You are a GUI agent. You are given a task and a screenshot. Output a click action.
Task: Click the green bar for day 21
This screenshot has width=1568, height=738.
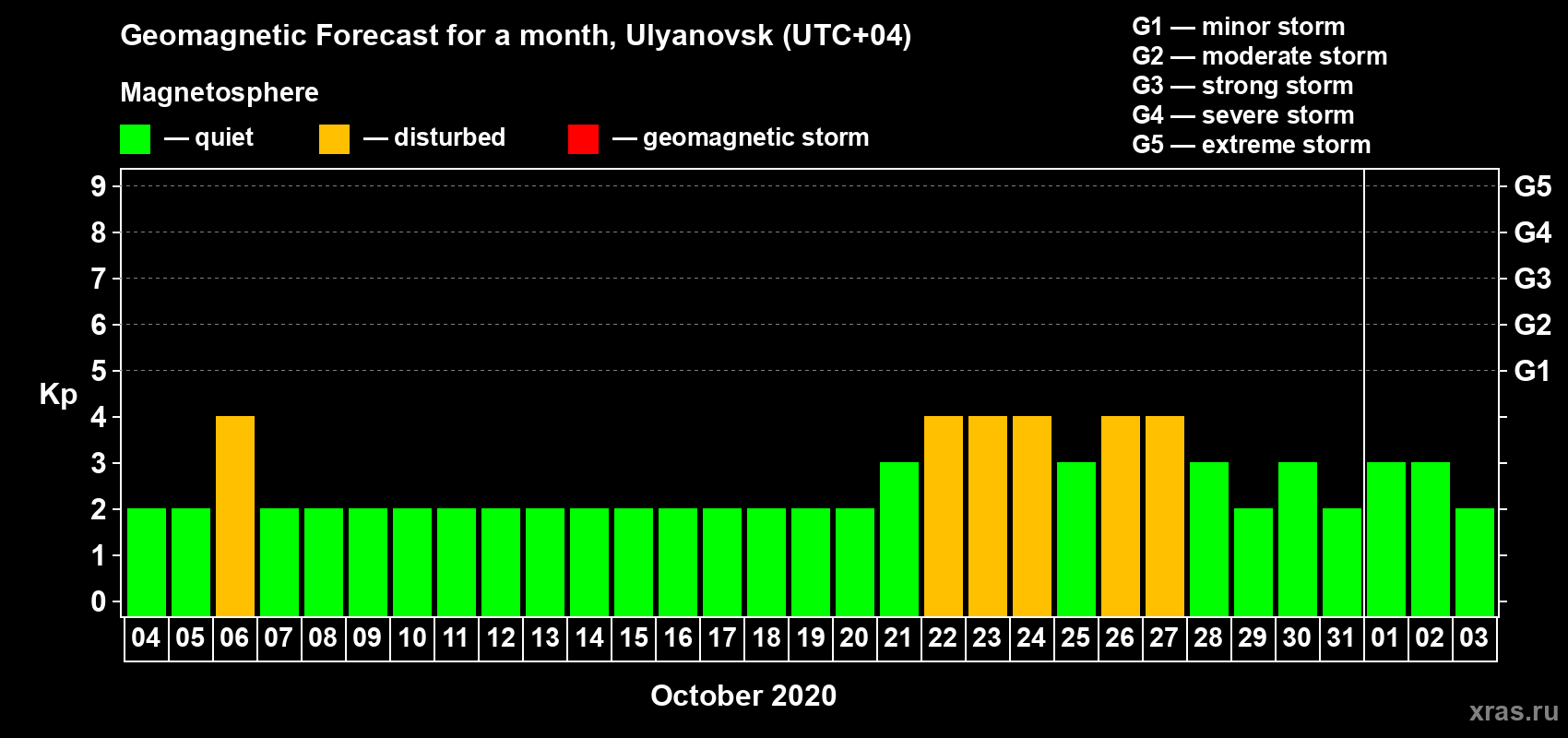point(899,539)
